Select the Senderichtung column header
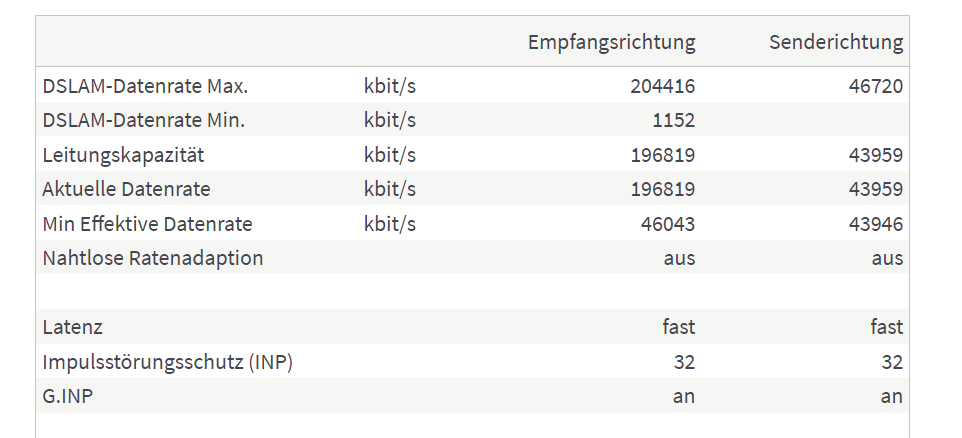The image size is (962, 438). [x=836, y=42]
